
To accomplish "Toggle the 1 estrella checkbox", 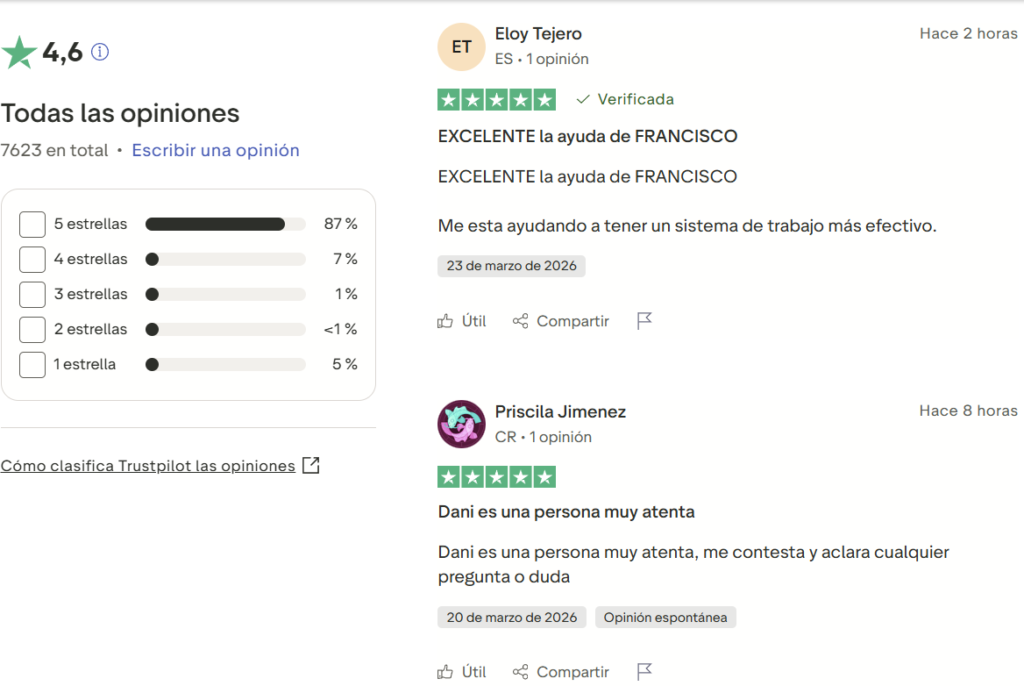I will point(31,364).
